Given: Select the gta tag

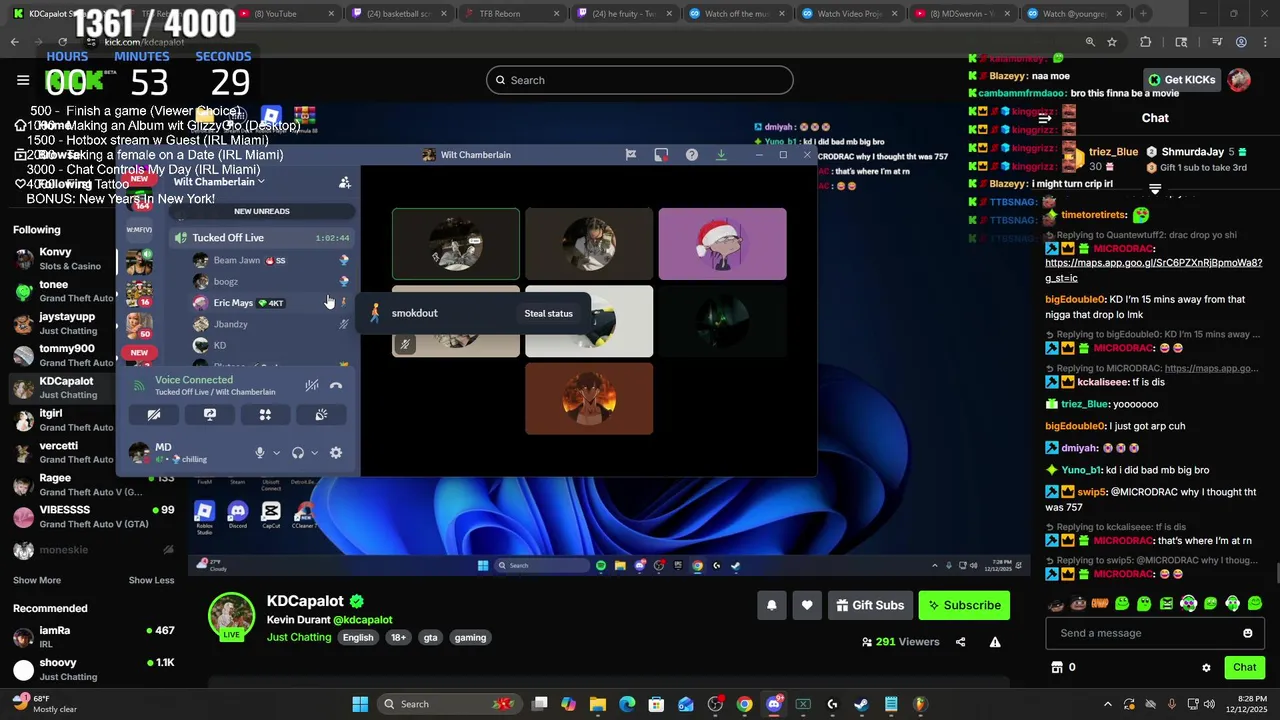Looking at the screenshot, I should 430,637.
